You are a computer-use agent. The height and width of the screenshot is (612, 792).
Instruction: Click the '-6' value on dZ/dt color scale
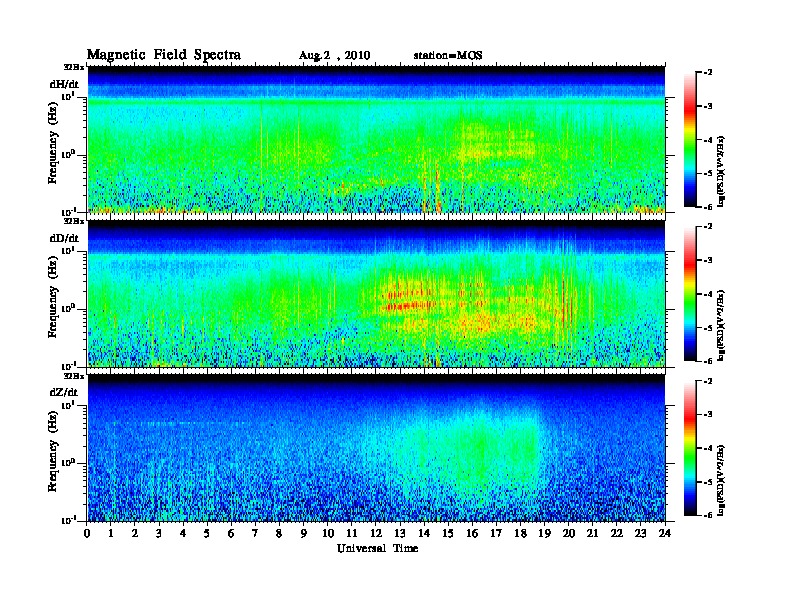click(708, 516)
